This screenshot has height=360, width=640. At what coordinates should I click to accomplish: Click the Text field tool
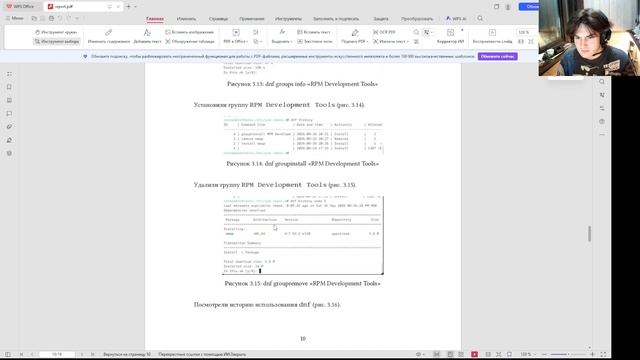tap(314, 41)
